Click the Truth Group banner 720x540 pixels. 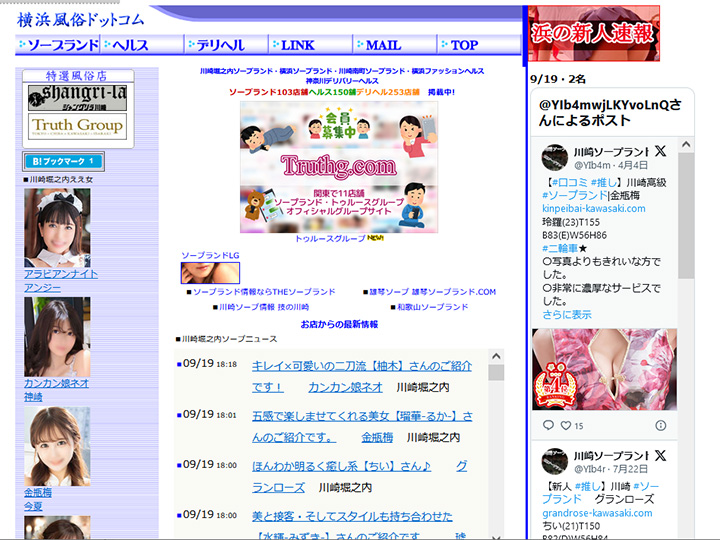pos(78,126)
